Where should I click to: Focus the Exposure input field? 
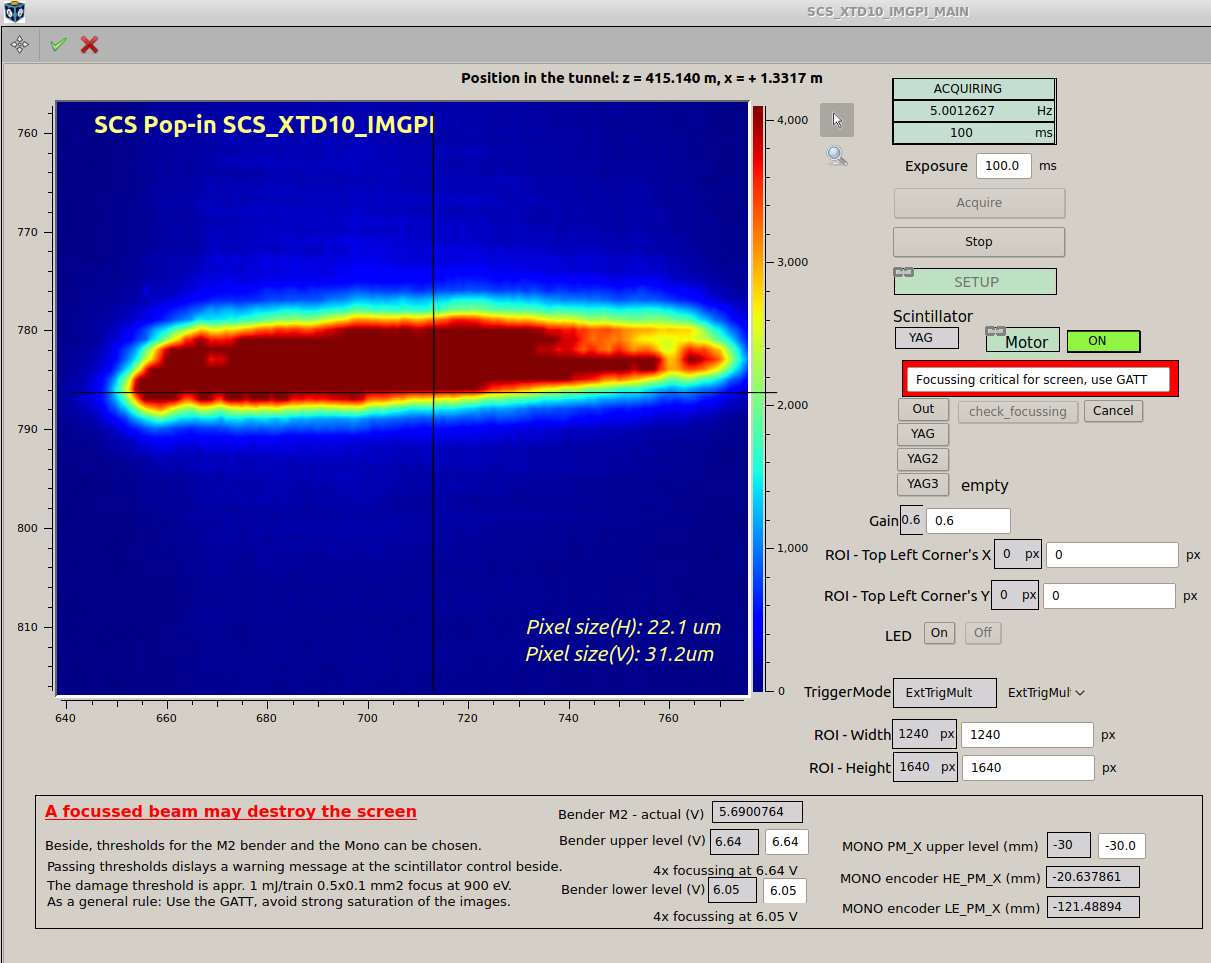coord(1003,166)
